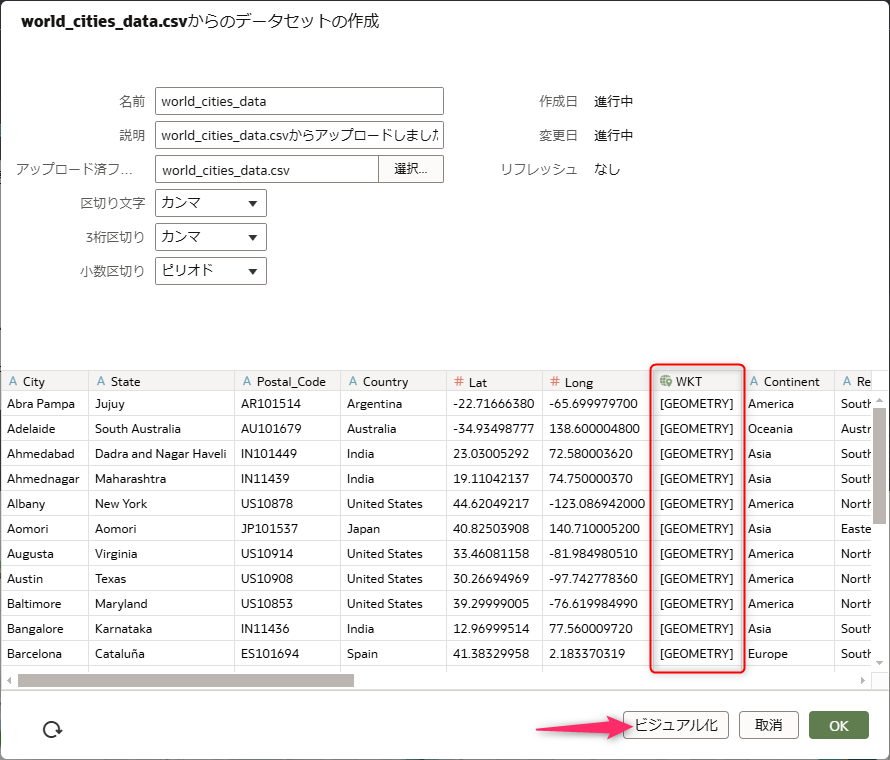The height and width of the screenshot is (760, 890).
Task: Select the Lat column header
Action: coord(494,381)
